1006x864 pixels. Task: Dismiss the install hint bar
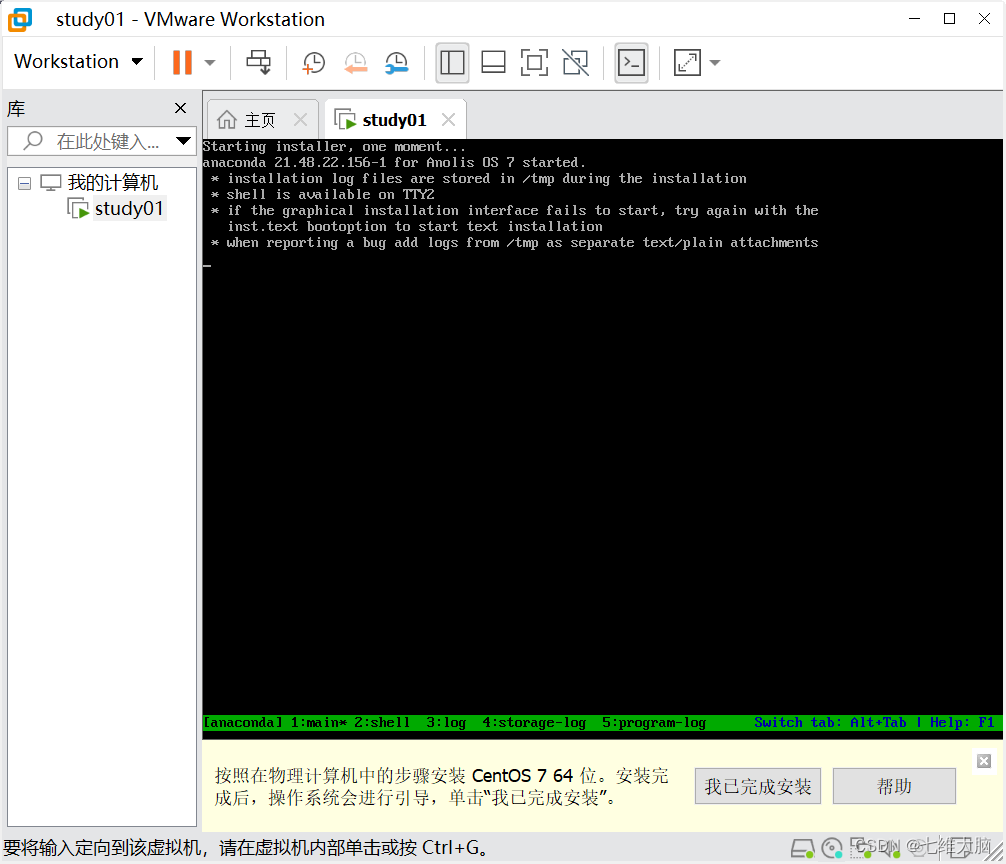pos(984,761)
